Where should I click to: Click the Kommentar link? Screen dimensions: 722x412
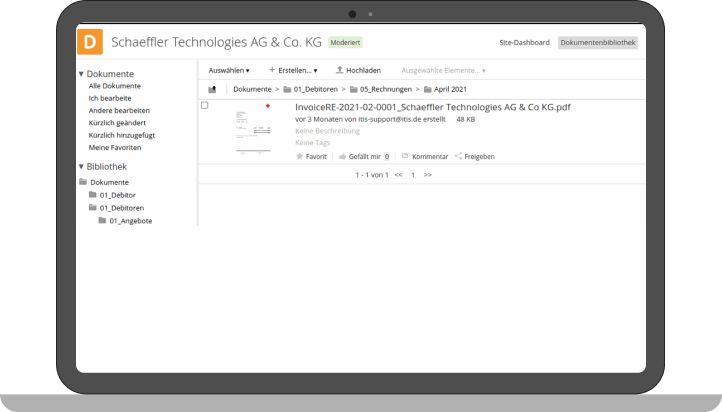tap(430, 157)
